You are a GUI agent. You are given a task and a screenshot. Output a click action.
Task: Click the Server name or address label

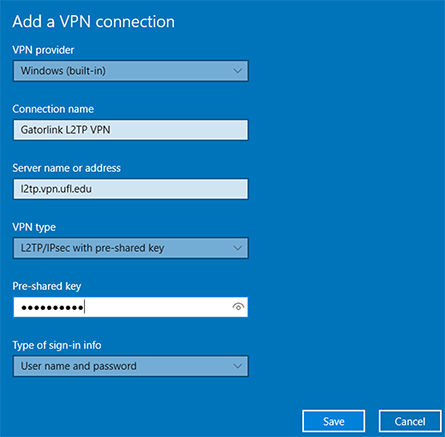click(67, 168)
